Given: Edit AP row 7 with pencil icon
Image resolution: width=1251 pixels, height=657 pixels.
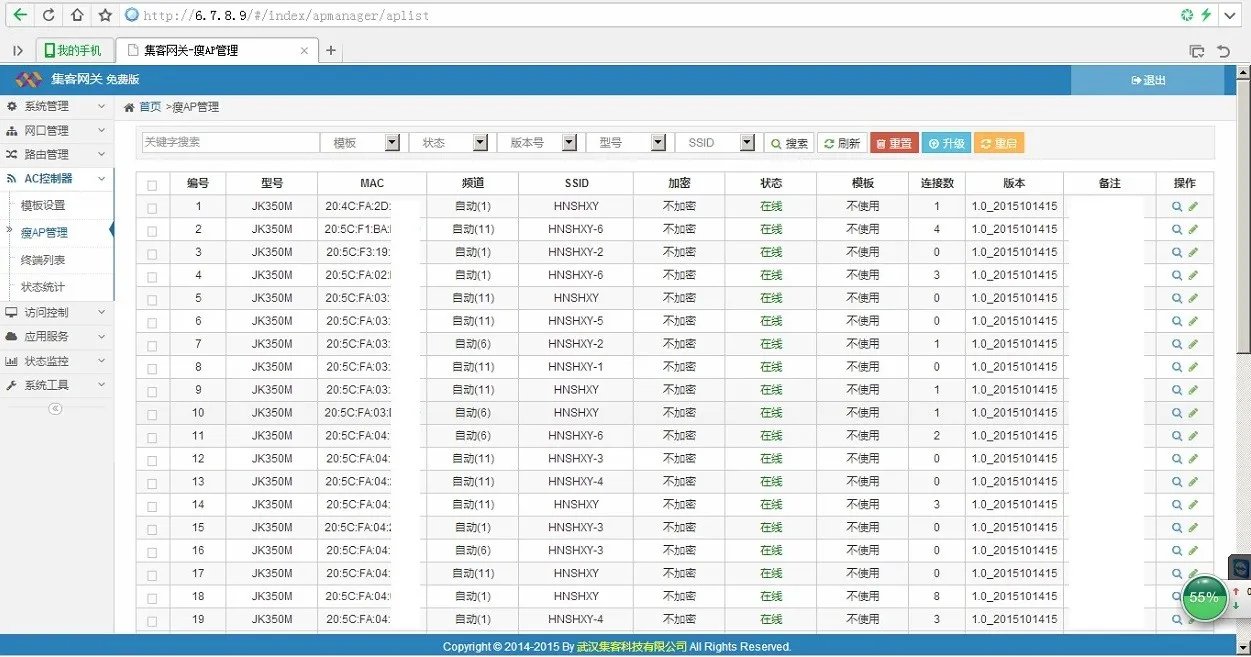Looking at the screenshot, I should pos(1193,344).
